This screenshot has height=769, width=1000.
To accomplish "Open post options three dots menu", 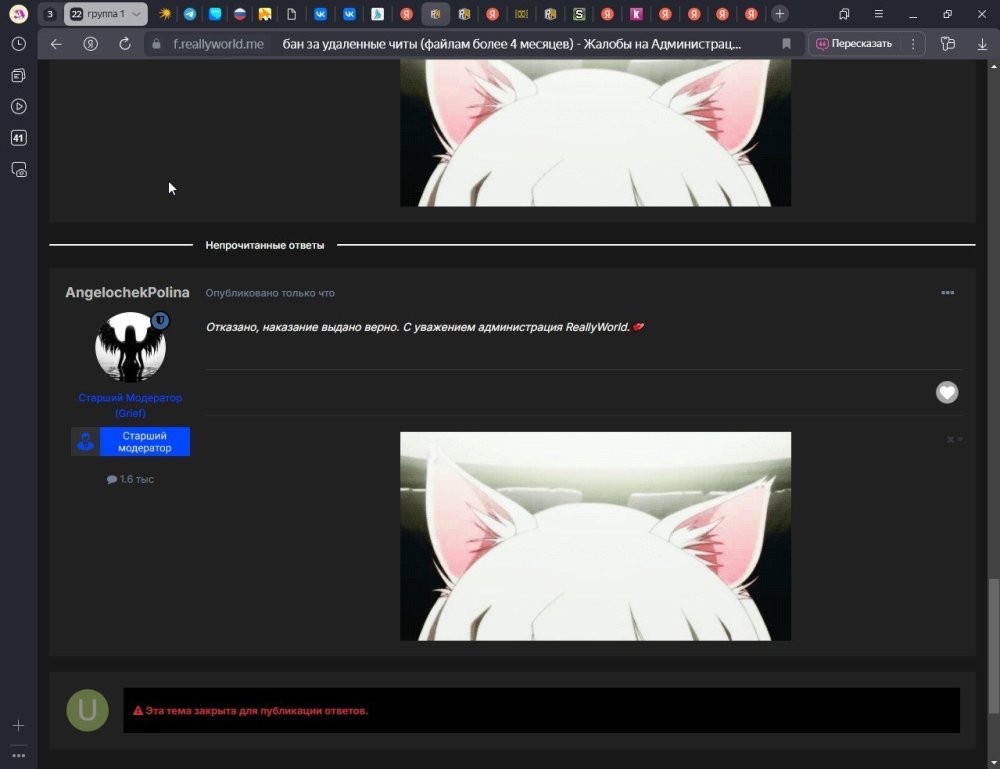I will click(948, 293).
